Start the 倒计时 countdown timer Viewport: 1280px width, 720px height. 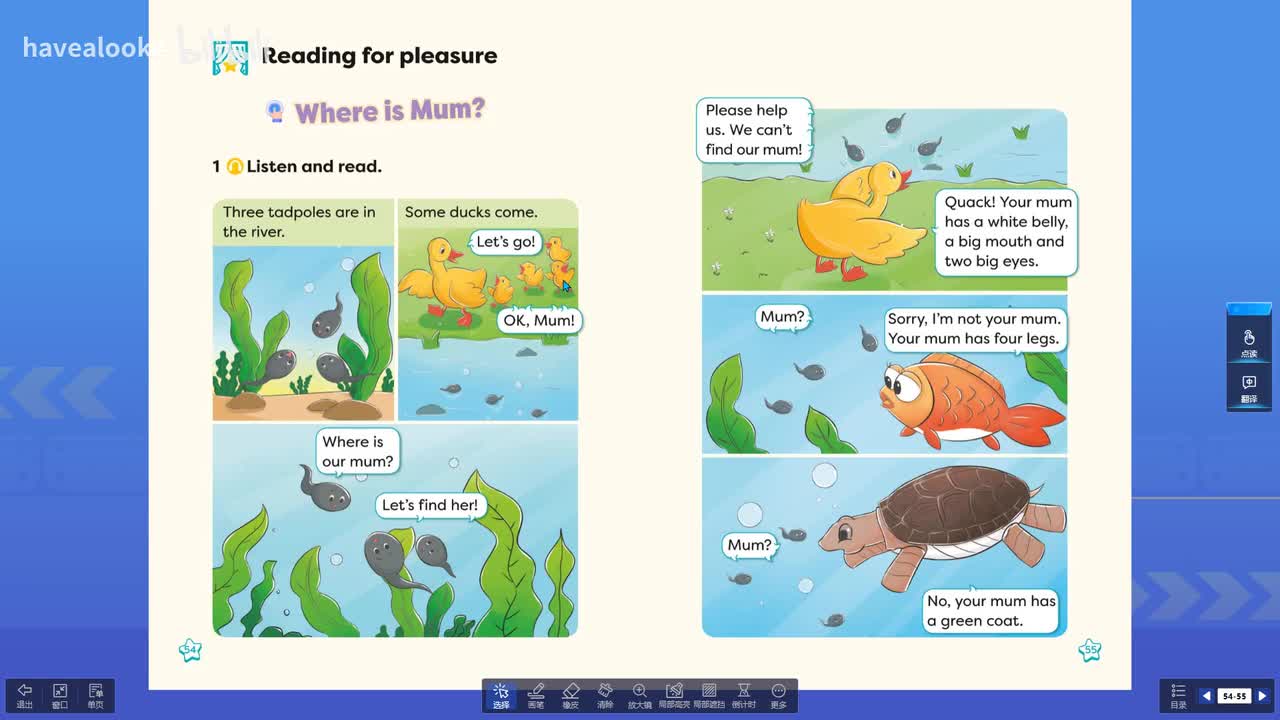[x=744, y=695]
